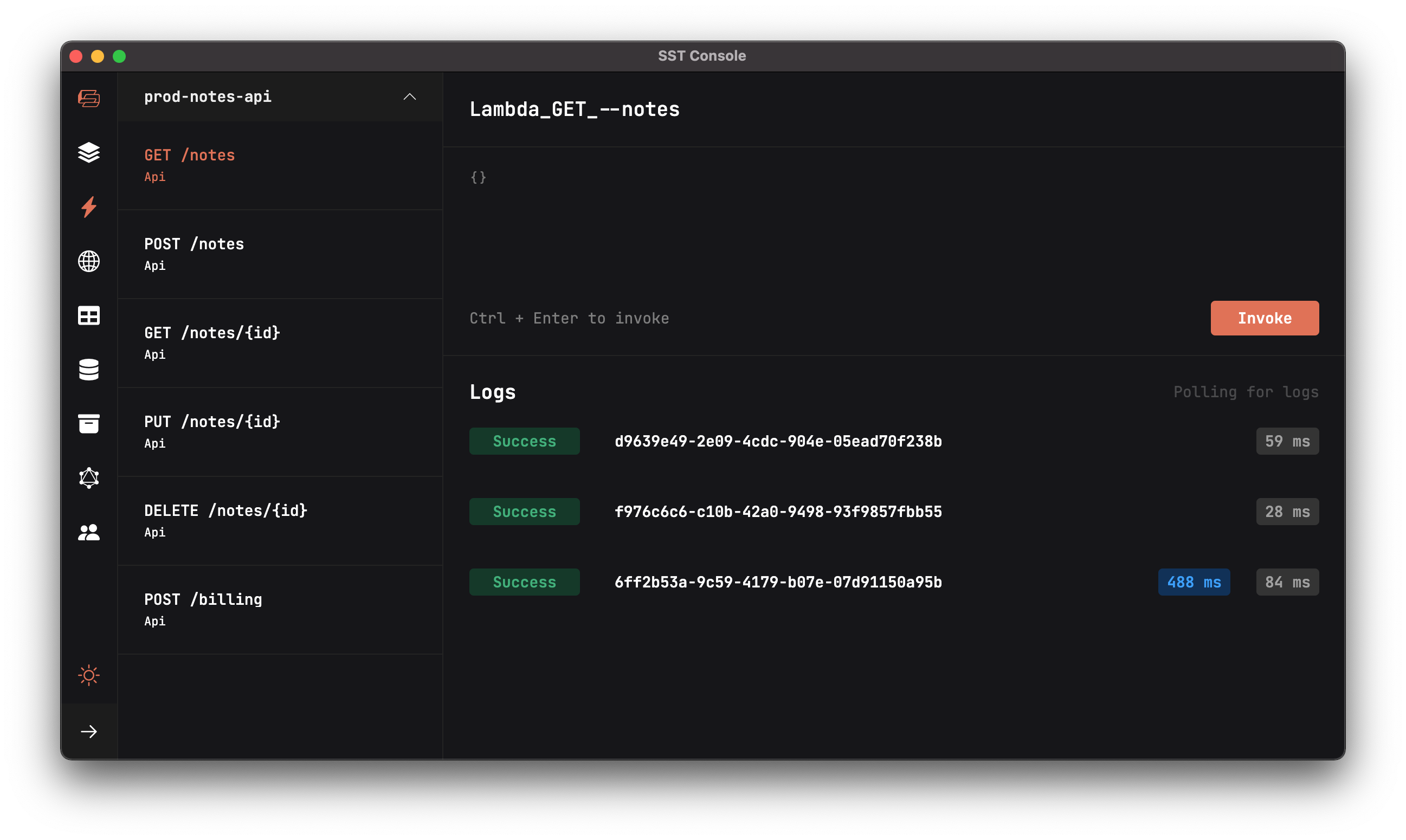The height and width of the screenshot is (840, 1406).
Task: Open the DynamoDB table grid icon
Action: 89,315
